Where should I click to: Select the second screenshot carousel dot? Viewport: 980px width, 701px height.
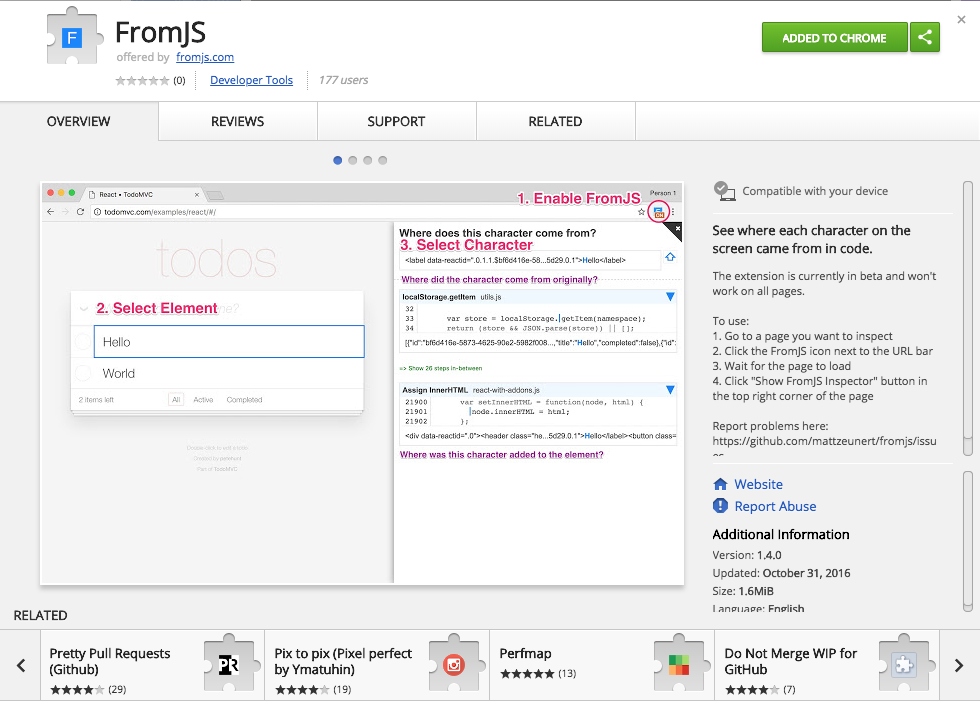(352, 161)
